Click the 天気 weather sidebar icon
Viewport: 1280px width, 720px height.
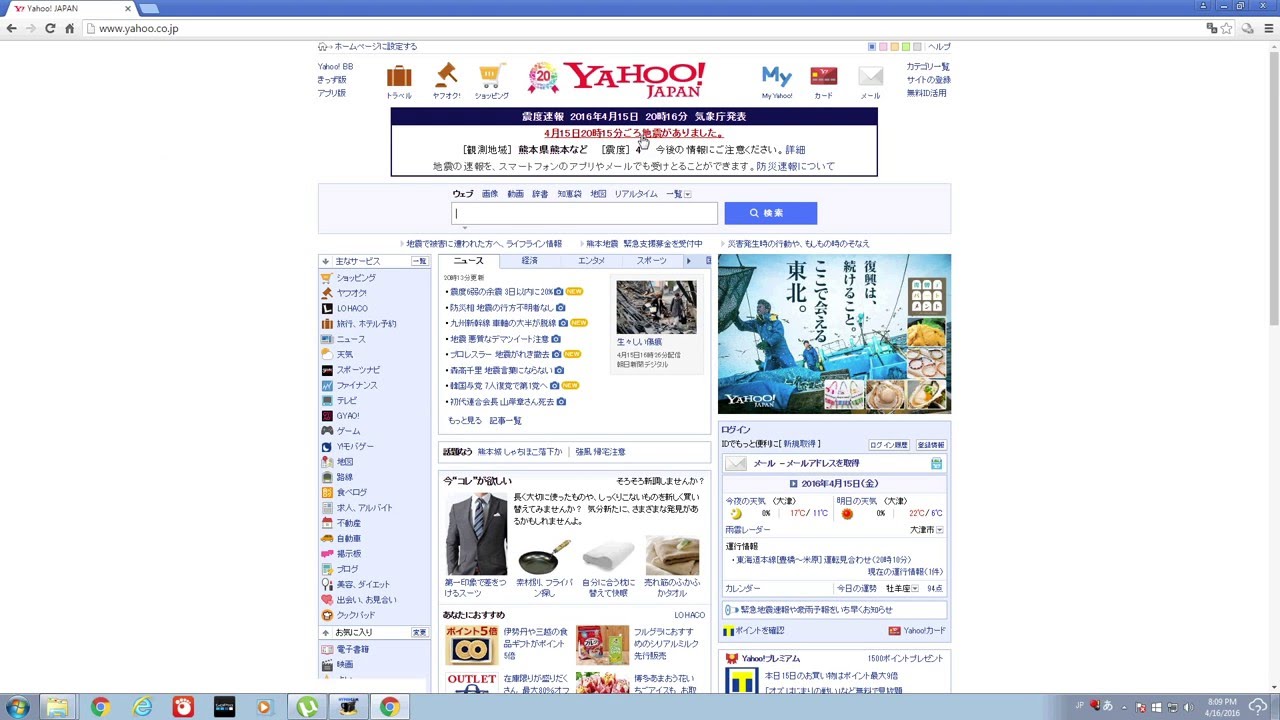(x=327, y=355)
